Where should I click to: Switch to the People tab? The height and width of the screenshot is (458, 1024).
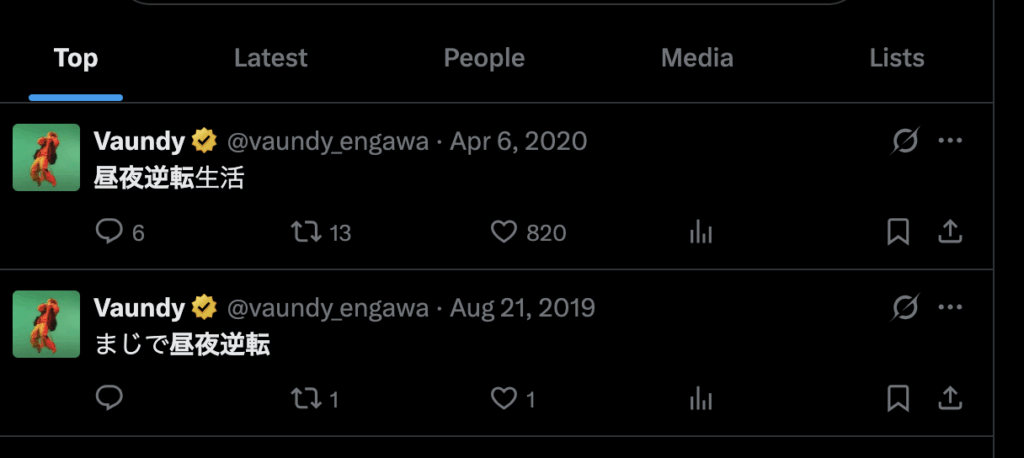pos(484,58)
